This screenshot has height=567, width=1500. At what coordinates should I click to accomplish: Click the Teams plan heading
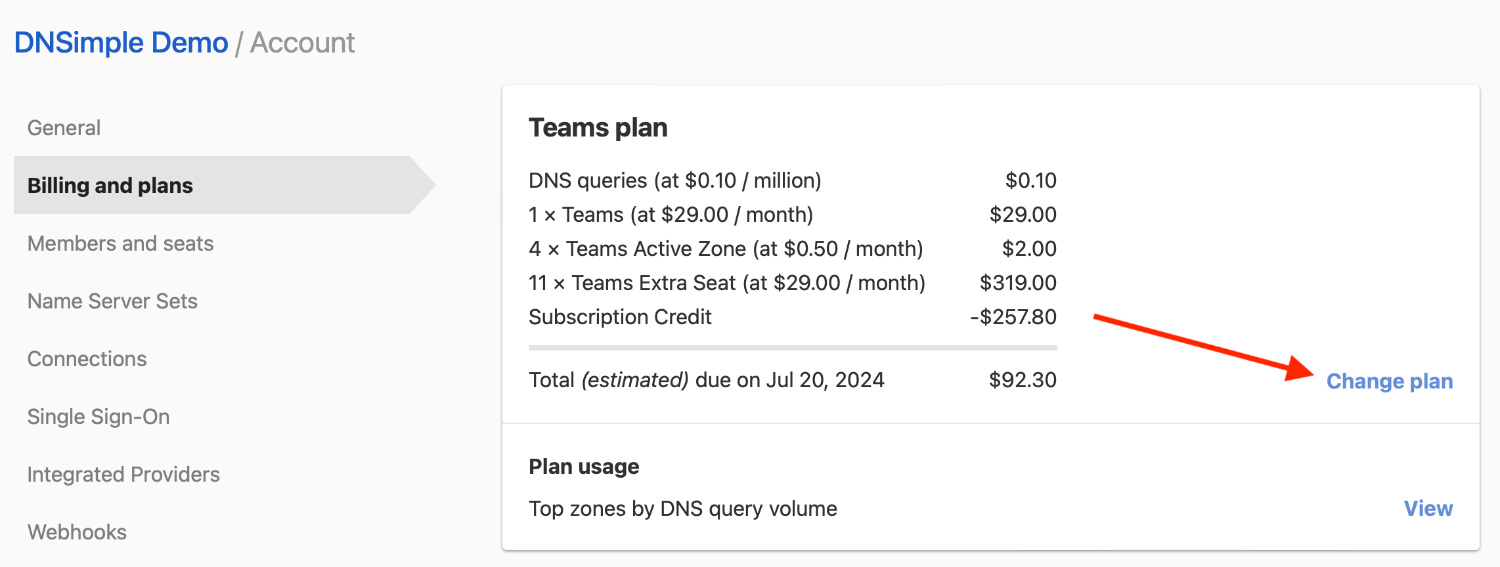point(598,128)
